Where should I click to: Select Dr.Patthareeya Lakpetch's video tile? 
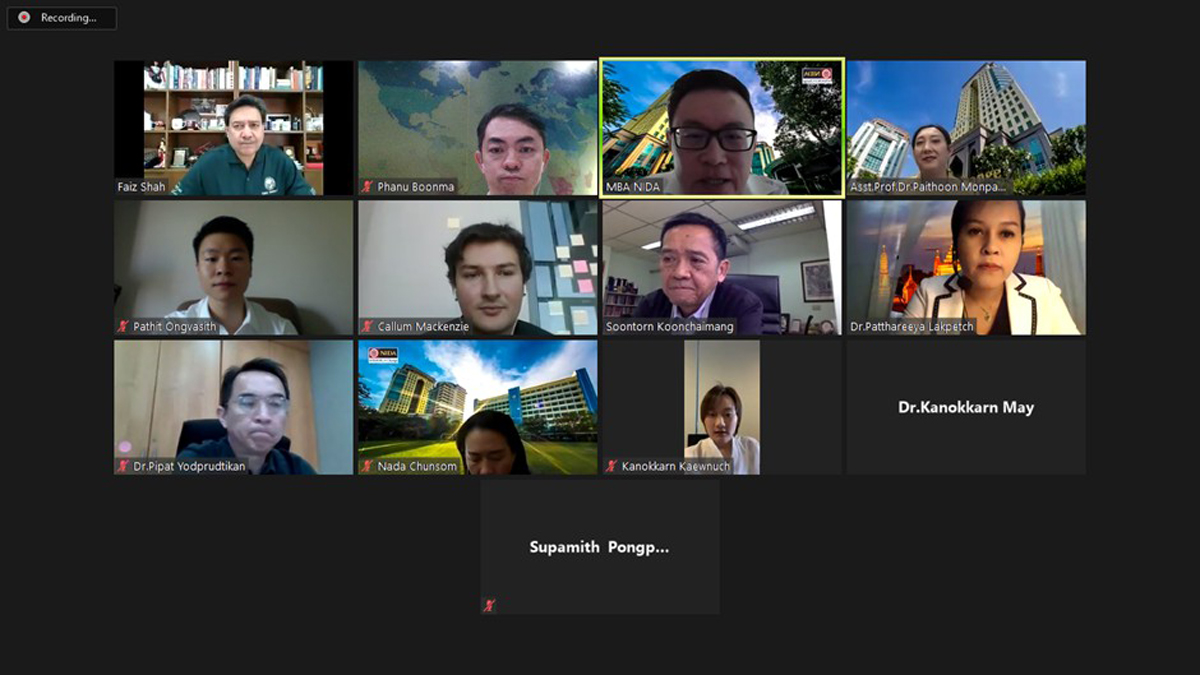966,267
